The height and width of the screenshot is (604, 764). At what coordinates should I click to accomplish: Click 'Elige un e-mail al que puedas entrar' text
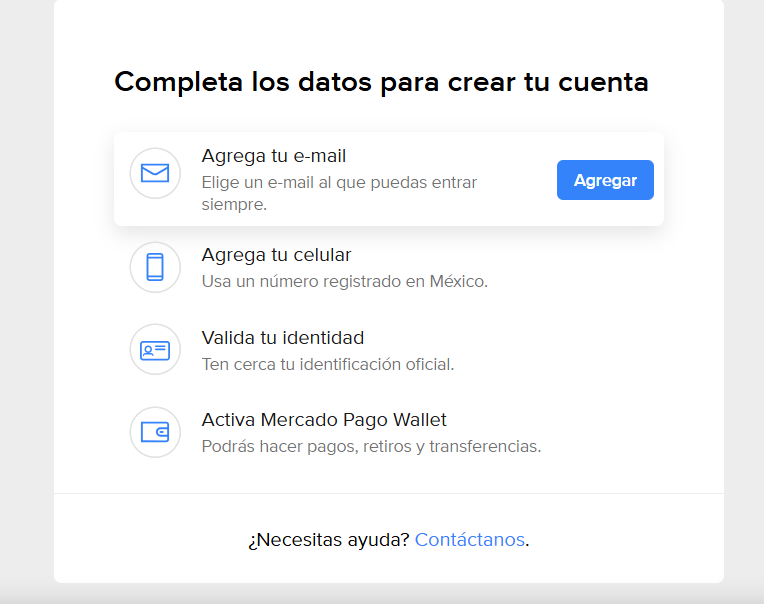(x=340, y=183)
